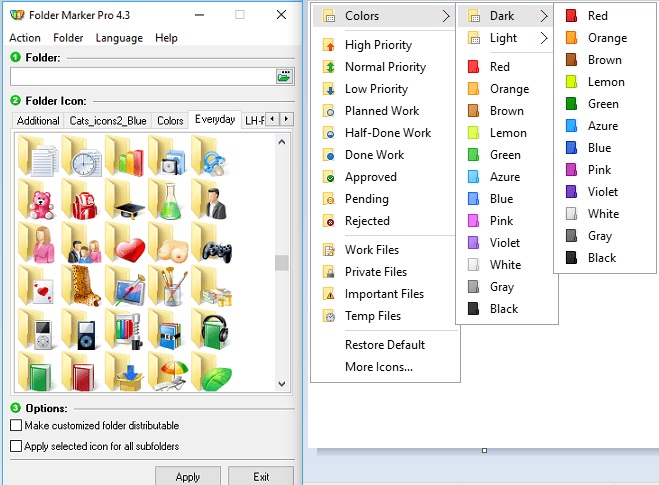The width and height of the screenshot is (659, 485).
Task: Select Rejected in the context menu
Action: coord(384,221)
